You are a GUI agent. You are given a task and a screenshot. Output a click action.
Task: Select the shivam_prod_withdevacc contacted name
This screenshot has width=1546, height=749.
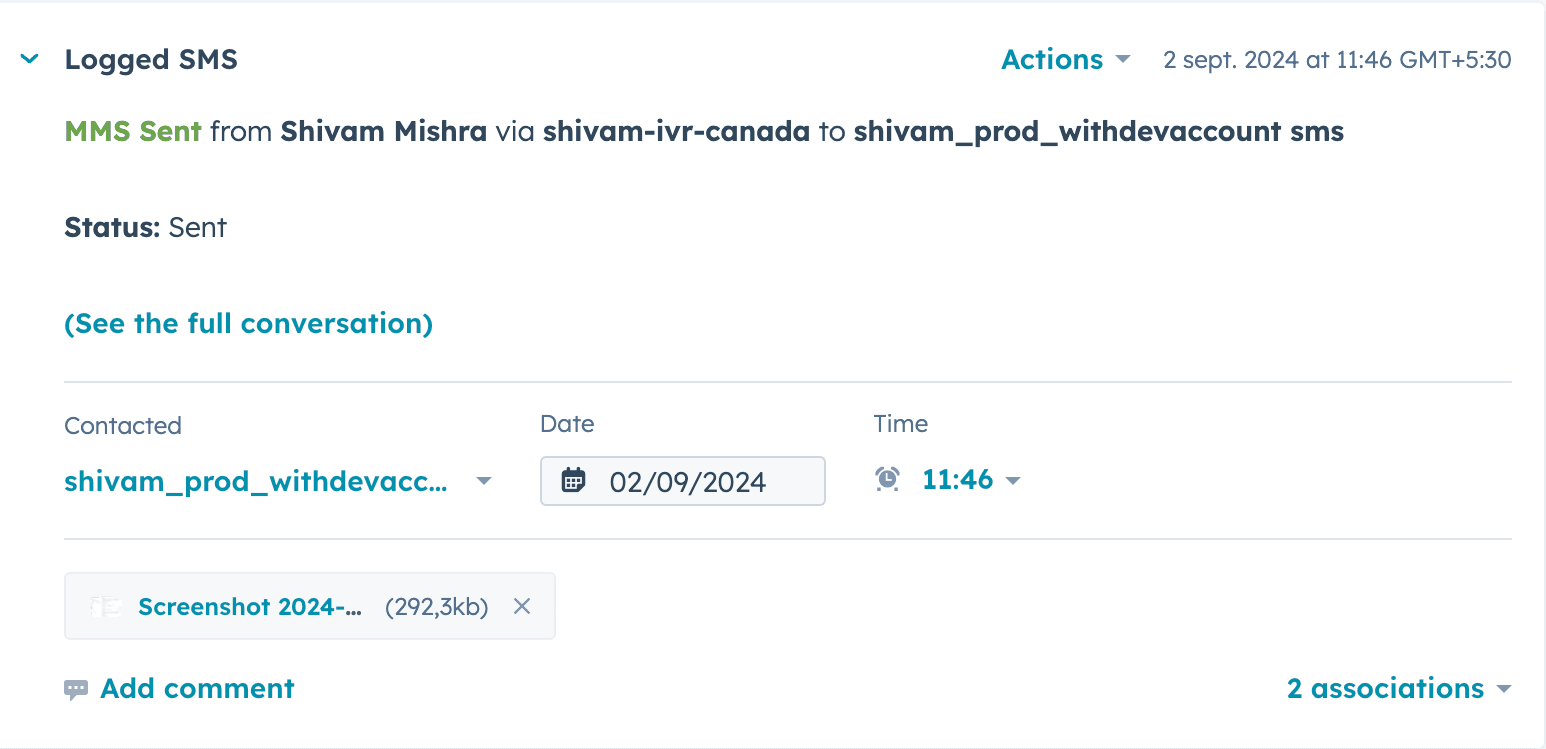(x=255, y=481)
